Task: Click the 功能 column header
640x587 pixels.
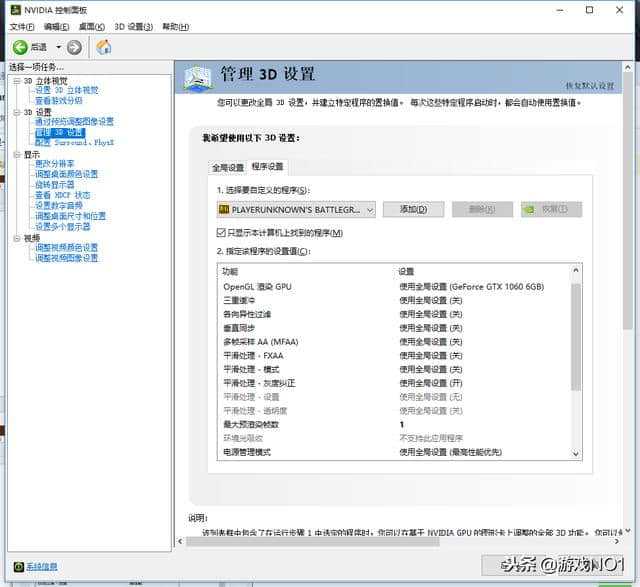Action: tap(230, 271)
